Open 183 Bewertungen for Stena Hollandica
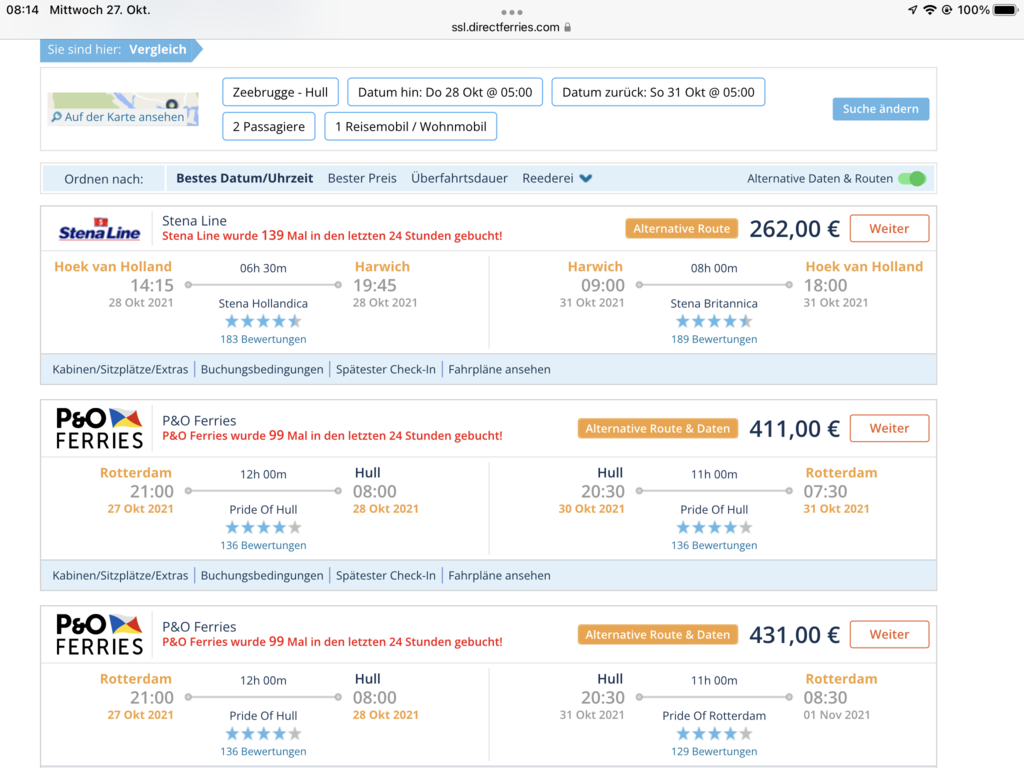This screenshot has height=768, width=1024. tap(263, 340)
